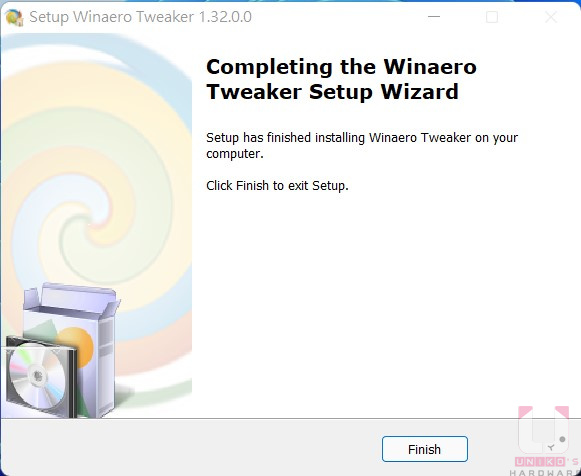Click the Winaero Tweaker setup icon in title bar
The height and width of the screenshot is (476, 581).
[x=15, y=17]
